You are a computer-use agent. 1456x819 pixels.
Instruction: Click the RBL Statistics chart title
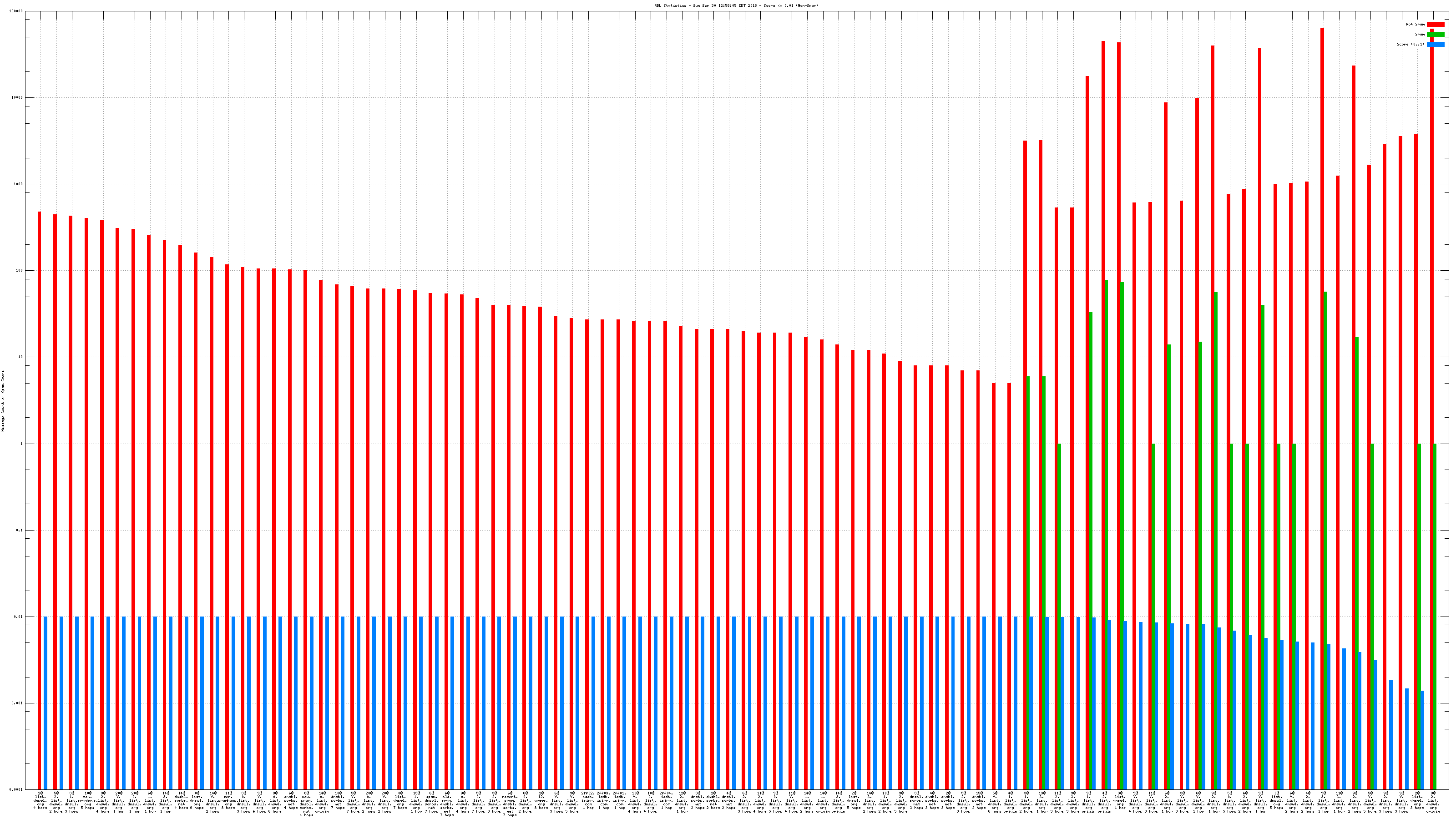click(x=736, y=5)
